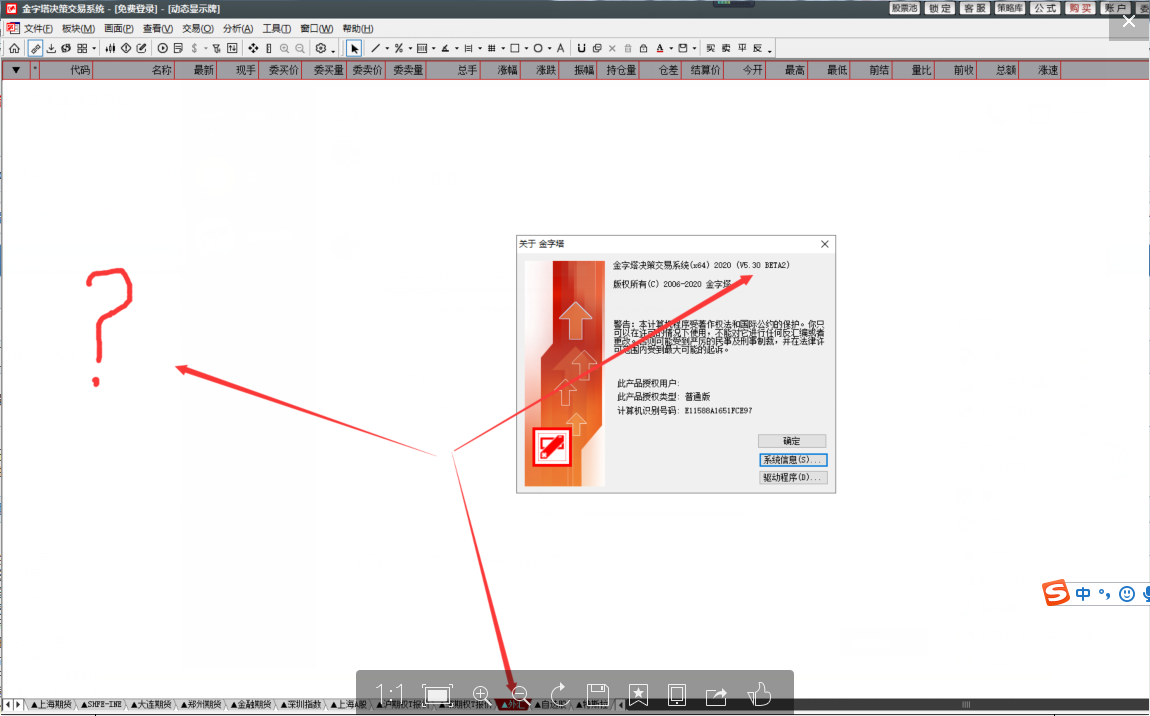The height and width of the screenshot is (716, 1150).
Task: Open font color A dropdown arrow
Action: click(671, 49)
